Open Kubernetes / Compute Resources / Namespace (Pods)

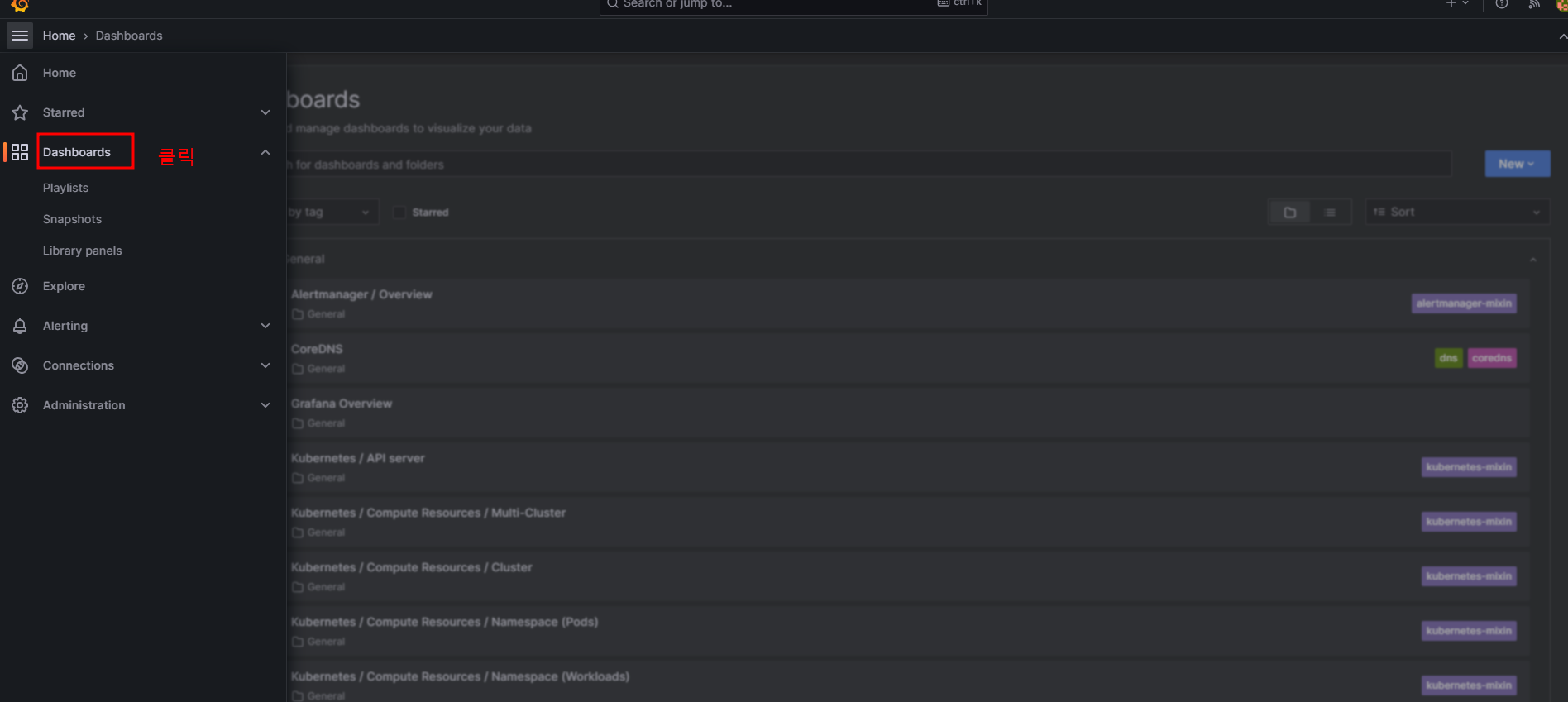[x=444, y=622]
